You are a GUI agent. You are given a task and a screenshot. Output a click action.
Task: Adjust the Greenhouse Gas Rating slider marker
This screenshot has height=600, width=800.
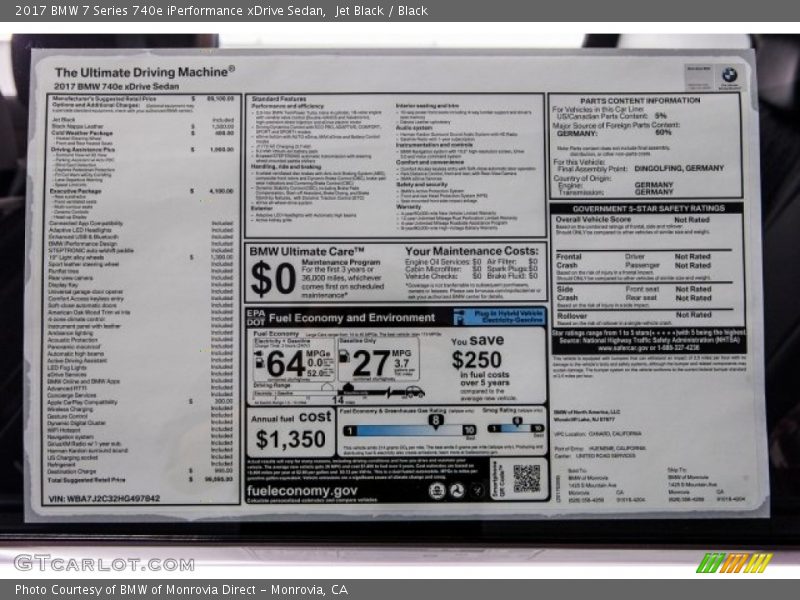(x=435, y=422)
